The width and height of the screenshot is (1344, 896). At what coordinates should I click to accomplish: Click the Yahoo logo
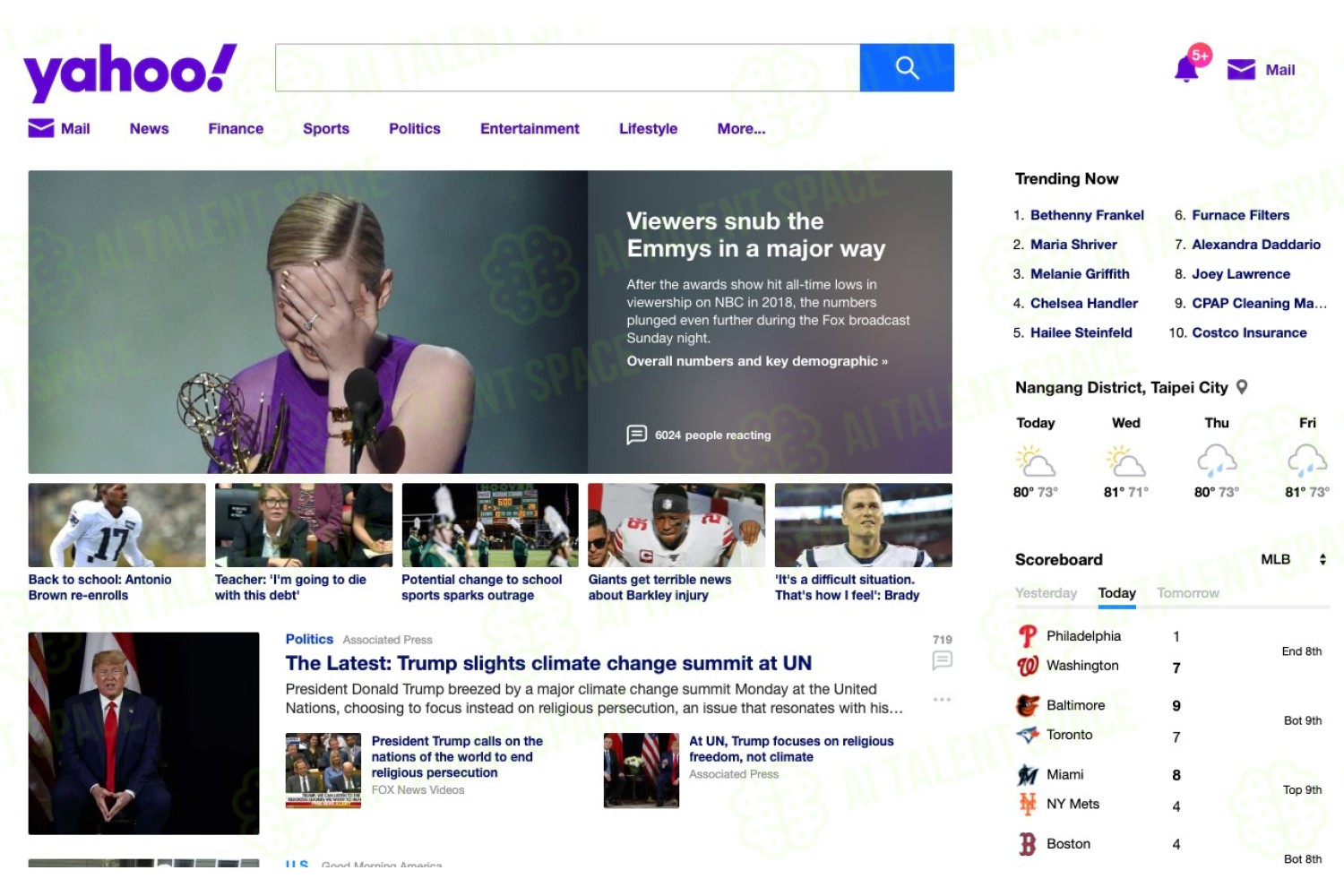[x=130, y=72]
